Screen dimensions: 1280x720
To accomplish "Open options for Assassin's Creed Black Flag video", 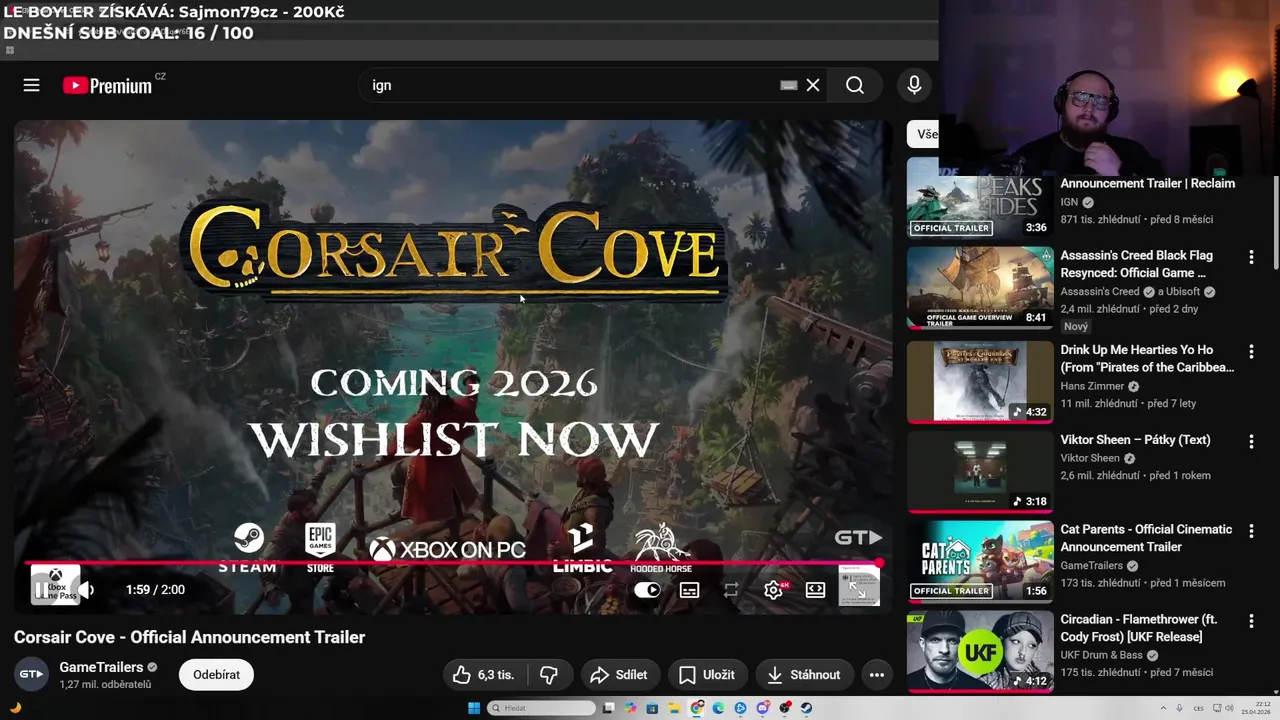I will coord(1251,258).
